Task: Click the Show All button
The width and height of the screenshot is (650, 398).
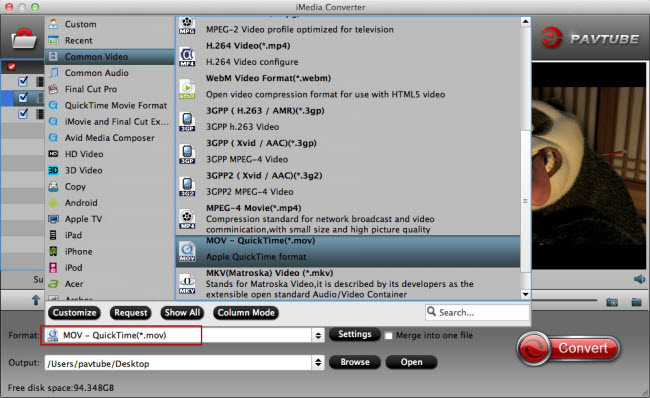Action: (x=182, y=313)
